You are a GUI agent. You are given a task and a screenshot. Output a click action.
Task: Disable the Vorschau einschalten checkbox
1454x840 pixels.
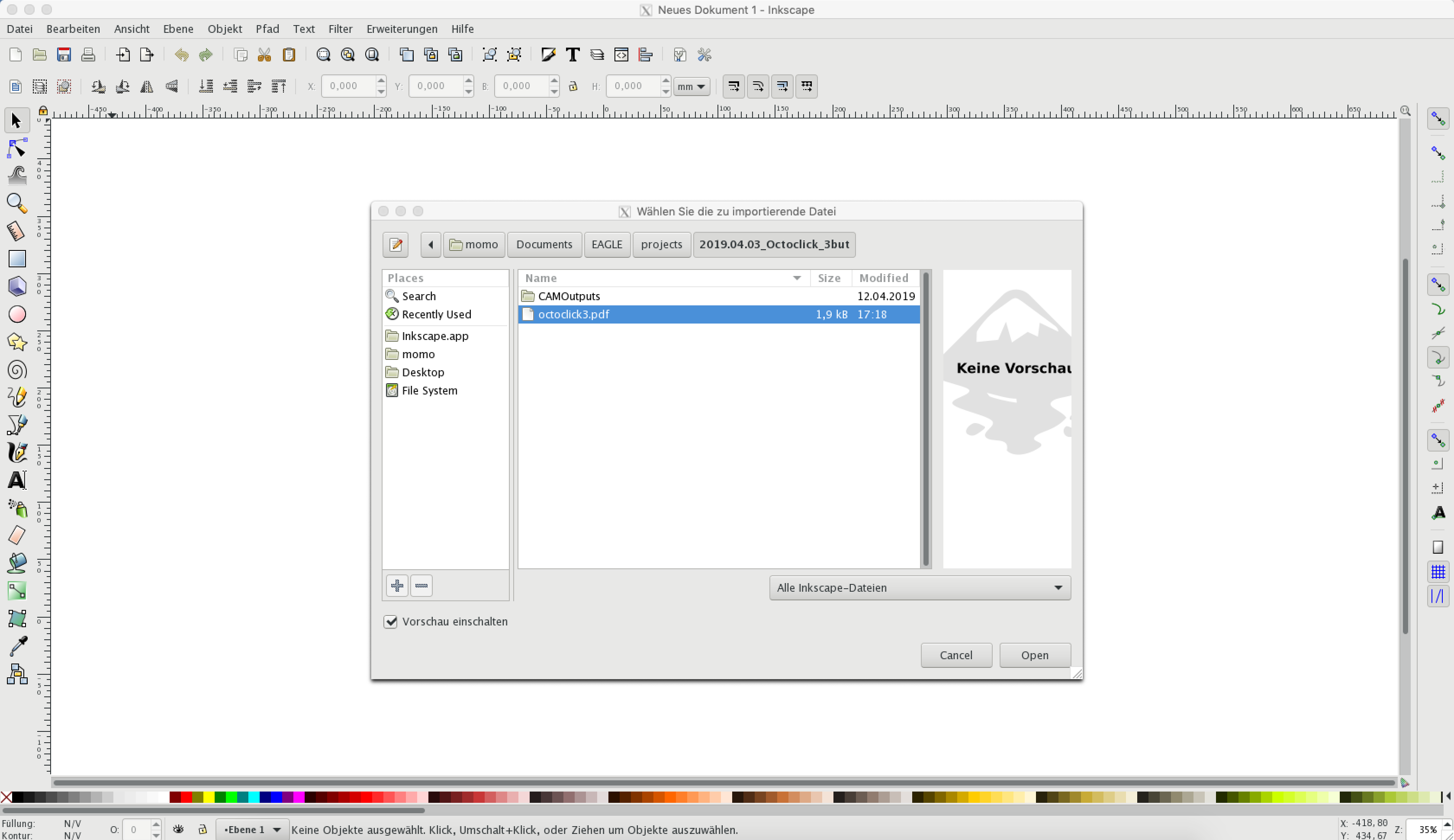coord(391,622)
